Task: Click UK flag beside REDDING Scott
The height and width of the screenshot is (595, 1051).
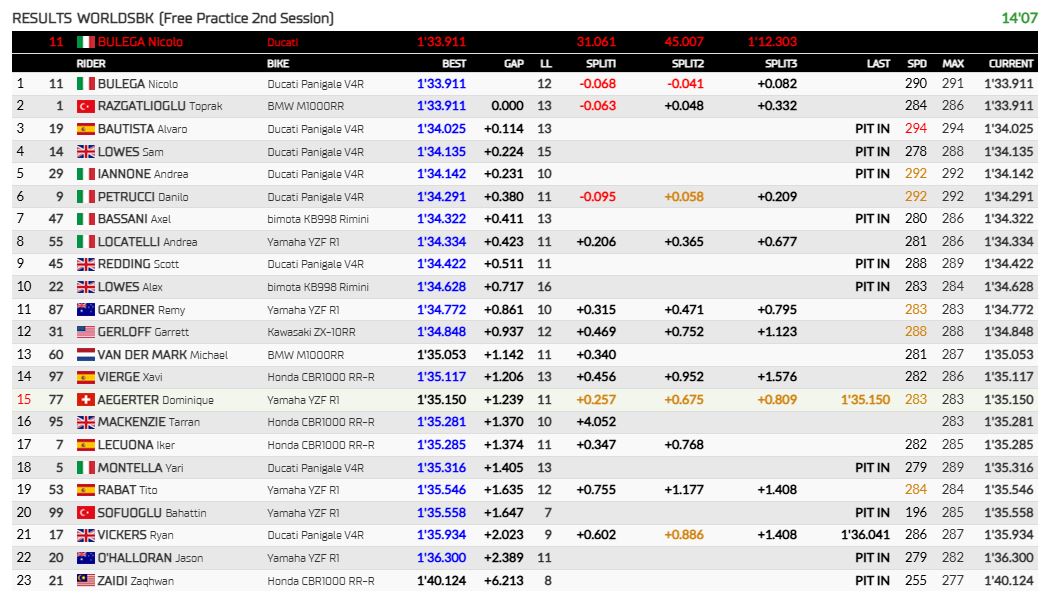Action: click(x=86, y=264)
